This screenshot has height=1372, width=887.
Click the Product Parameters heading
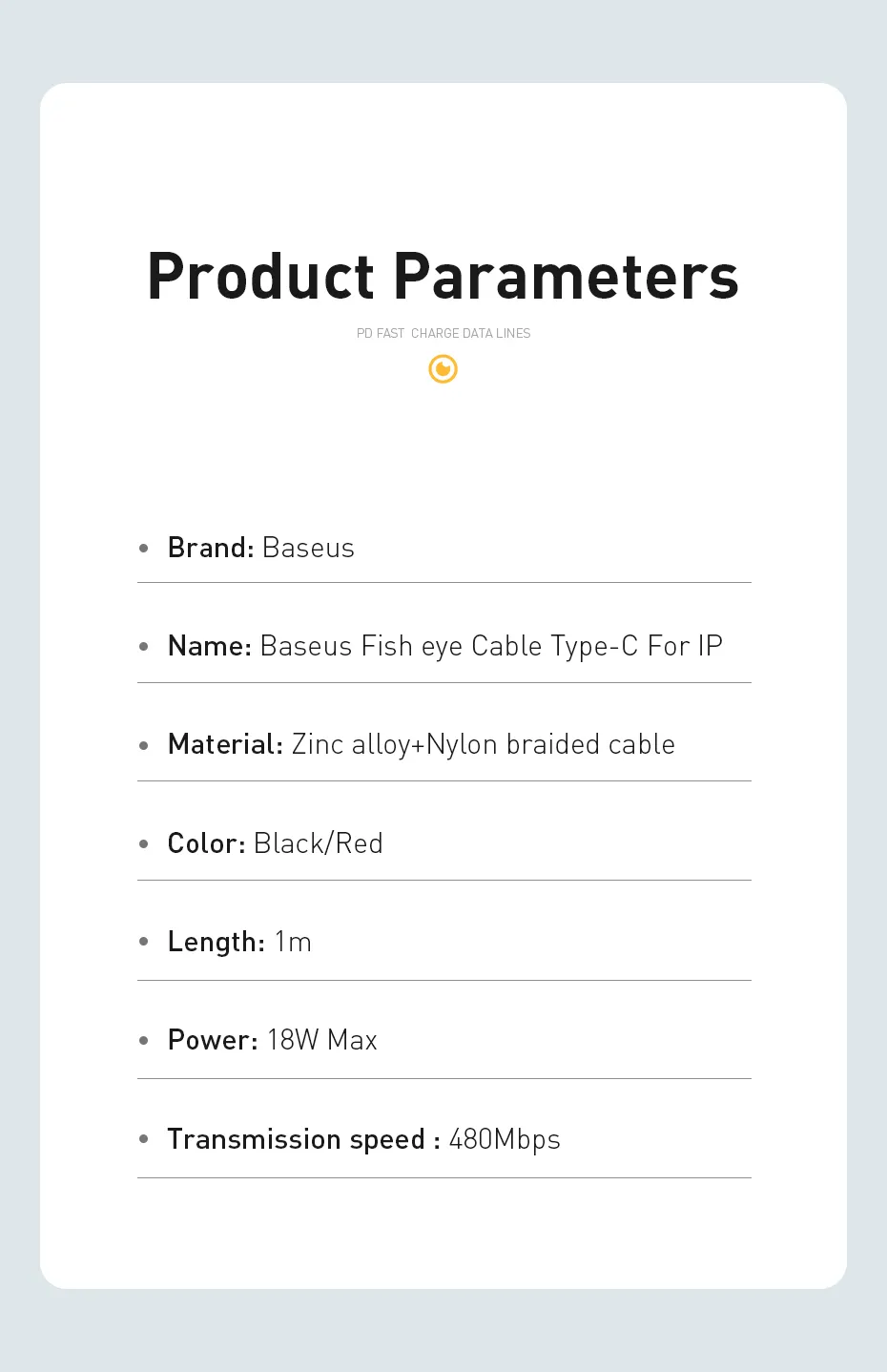tap(443, 277)
